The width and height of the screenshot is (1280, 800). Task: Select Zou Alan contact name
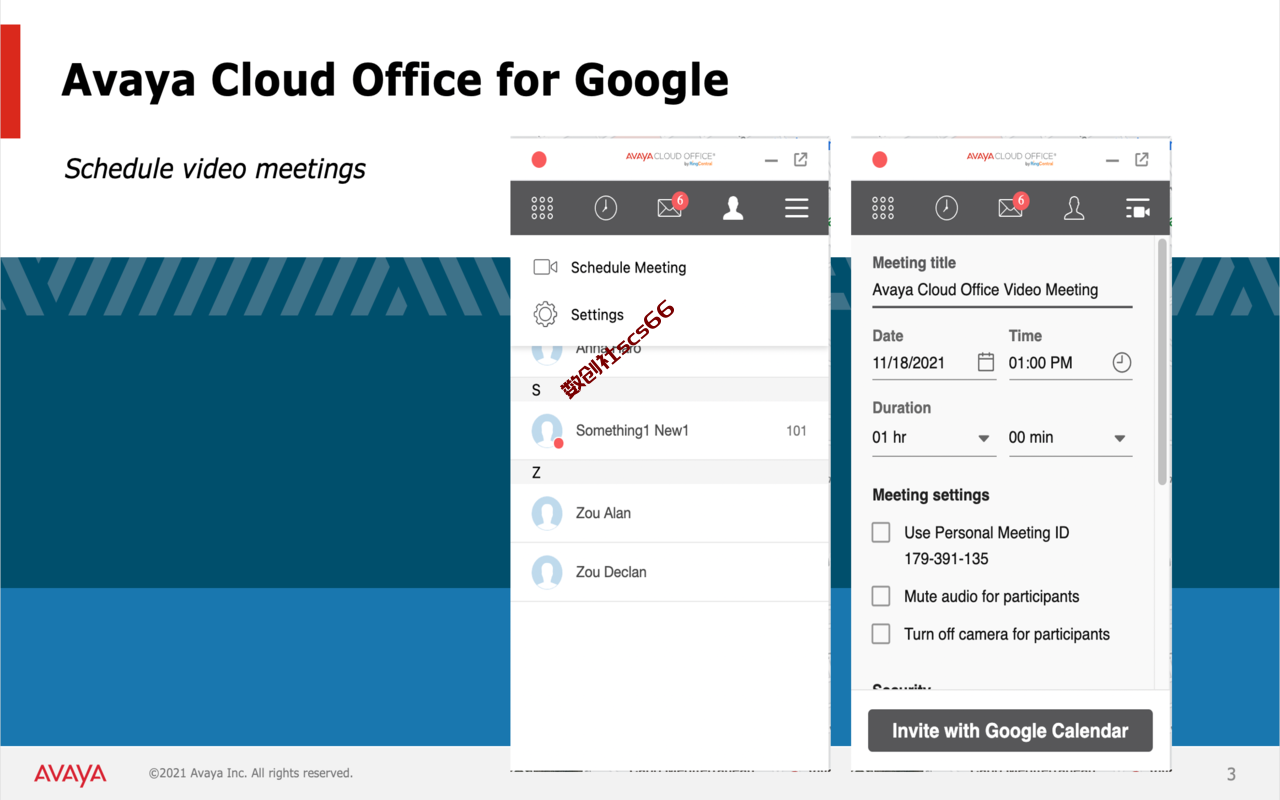(603, 513)
